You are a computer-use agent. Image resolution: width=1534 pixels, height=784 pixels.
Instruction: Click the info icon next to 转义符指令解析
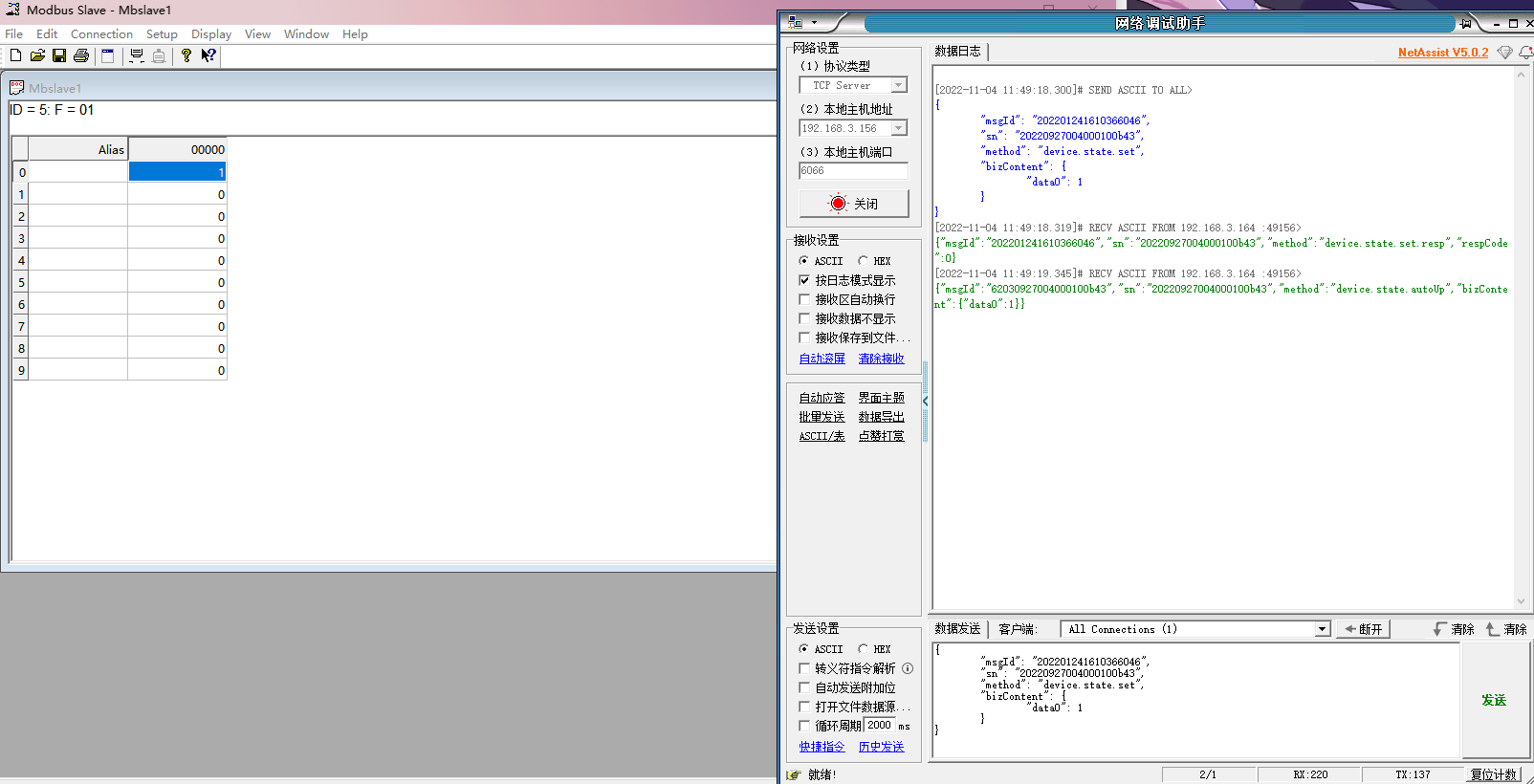coord(908,668)
